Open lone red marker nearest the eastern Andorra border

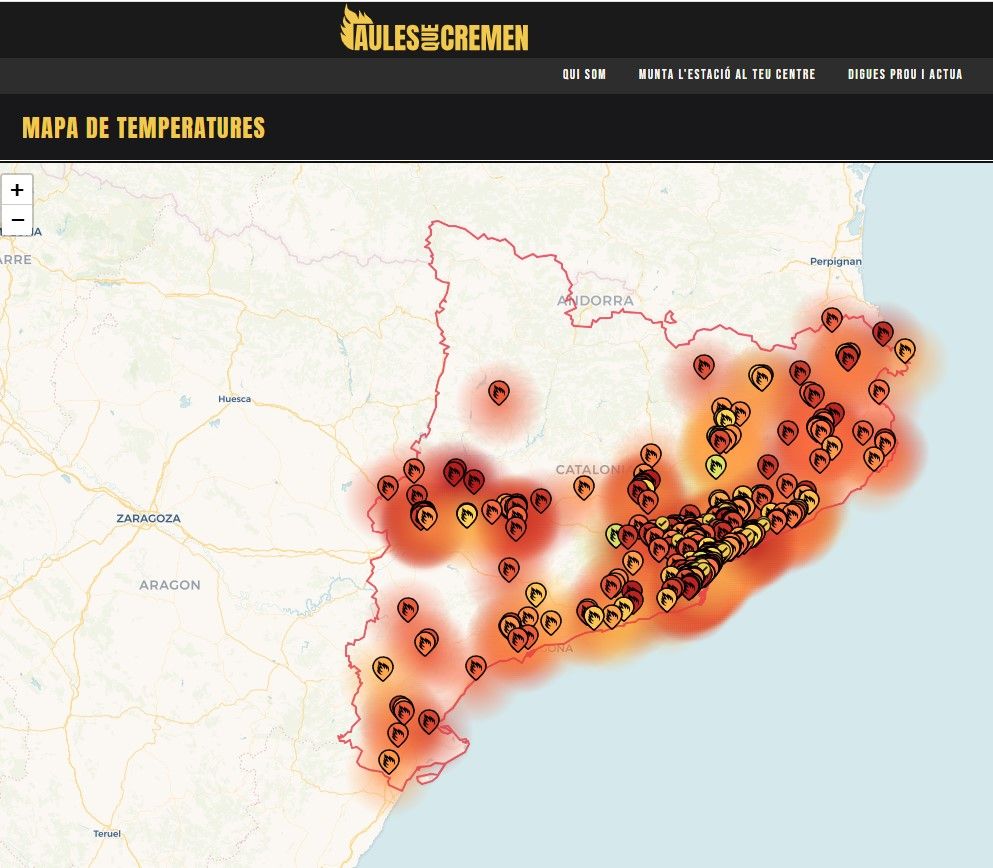tap(704, 366)
